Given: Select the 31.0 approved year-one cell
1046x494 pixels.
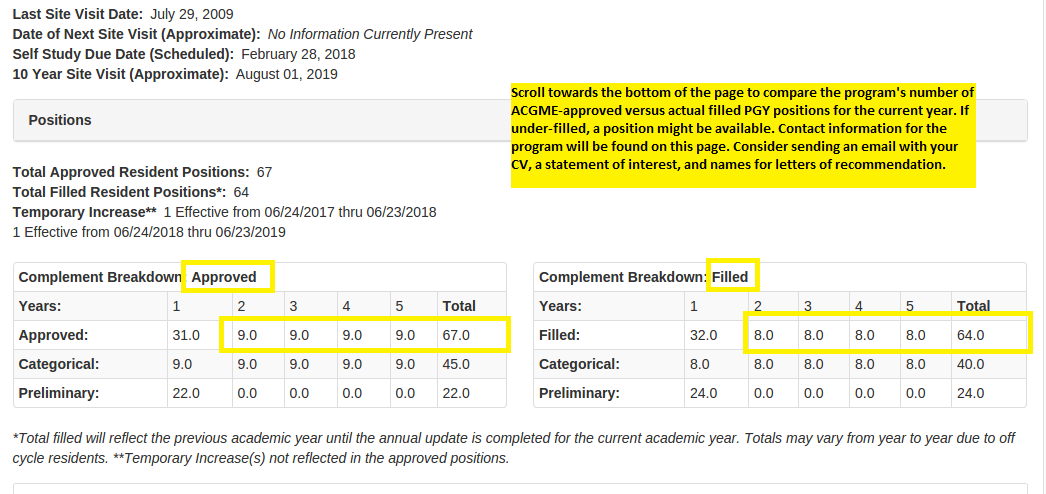Looking at the screenshot, I should (187, 335).
